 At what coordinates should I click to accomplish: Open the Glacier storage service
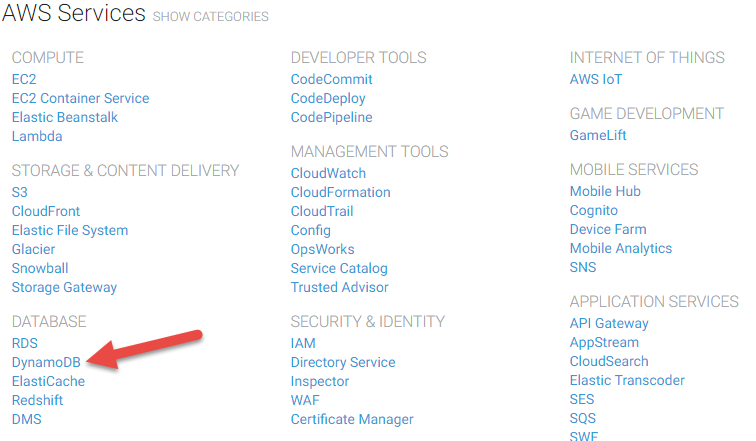coord(34,249)
